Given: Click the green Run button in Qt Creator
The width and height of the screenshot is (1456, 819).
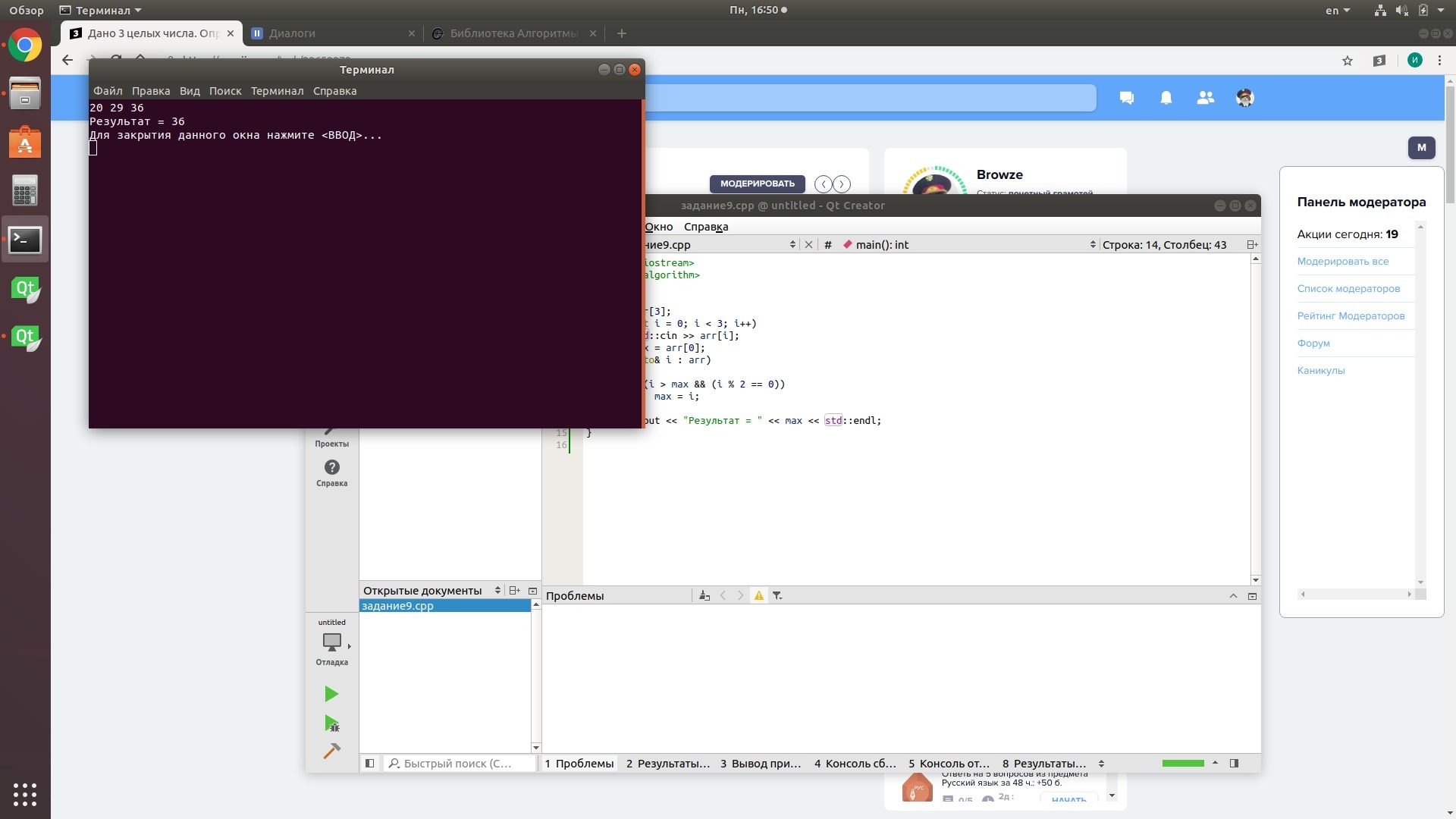Looking at the screenshot, I should 331,694.
